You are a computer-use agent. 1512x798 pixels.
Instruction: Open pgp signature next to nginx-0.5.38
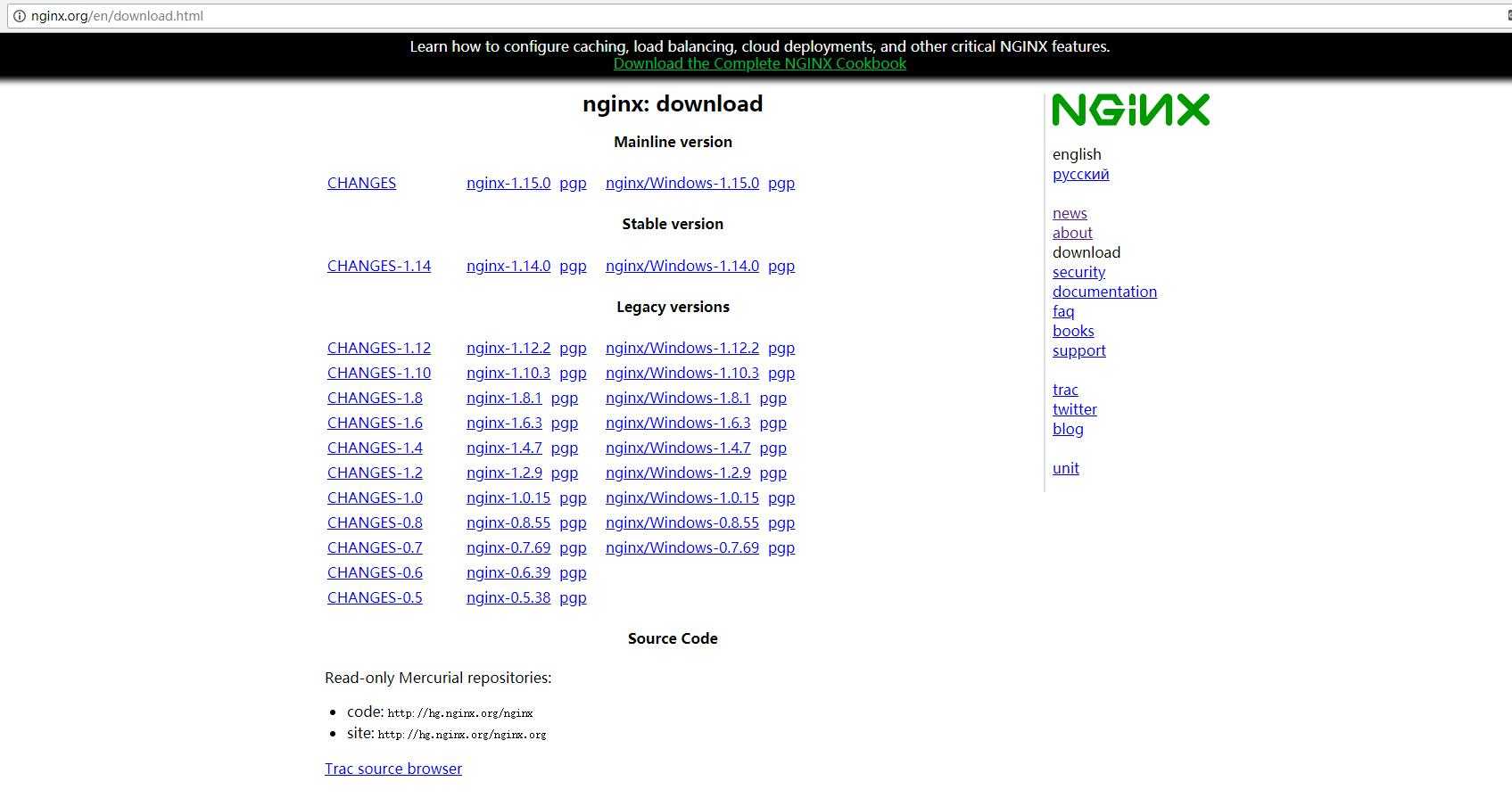pyautogui.click(x=573, y=597)
